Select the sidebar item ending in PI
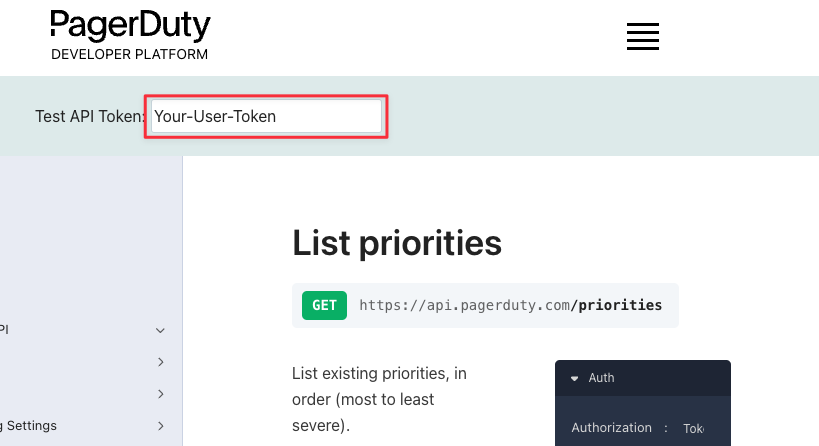Screen dimensions: 819x446 [x=4, y=330]
